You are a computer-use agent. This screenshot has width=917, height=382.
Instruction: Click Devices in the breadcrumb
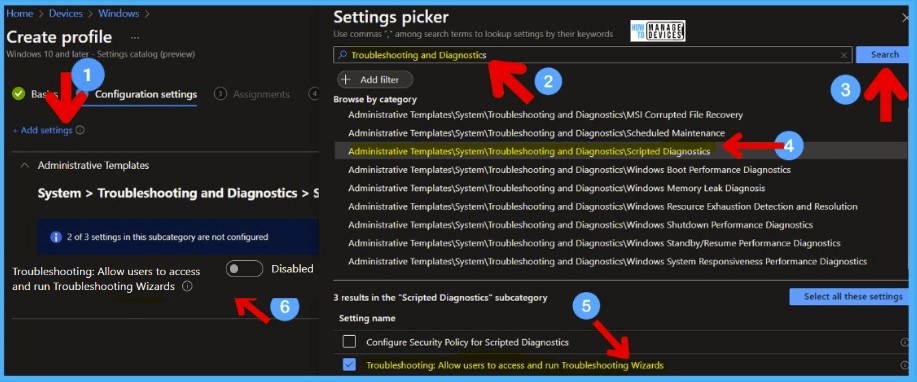tap(66, 13)
